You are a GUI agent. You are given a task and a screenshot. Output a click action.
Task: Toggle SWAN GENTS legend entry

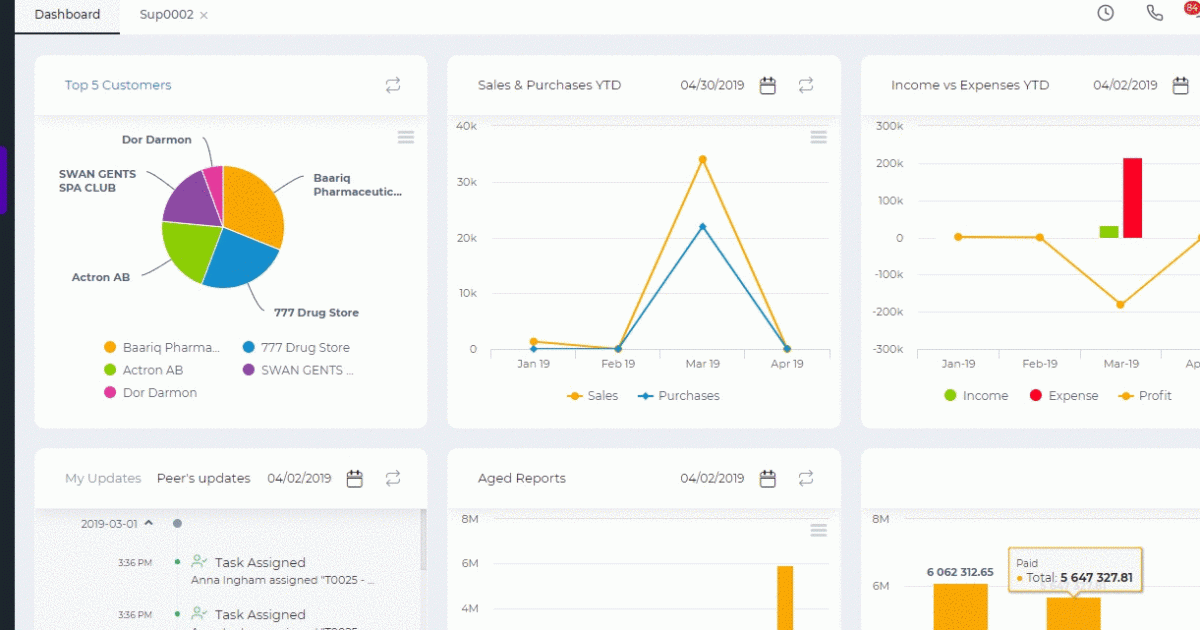point(299,370)
